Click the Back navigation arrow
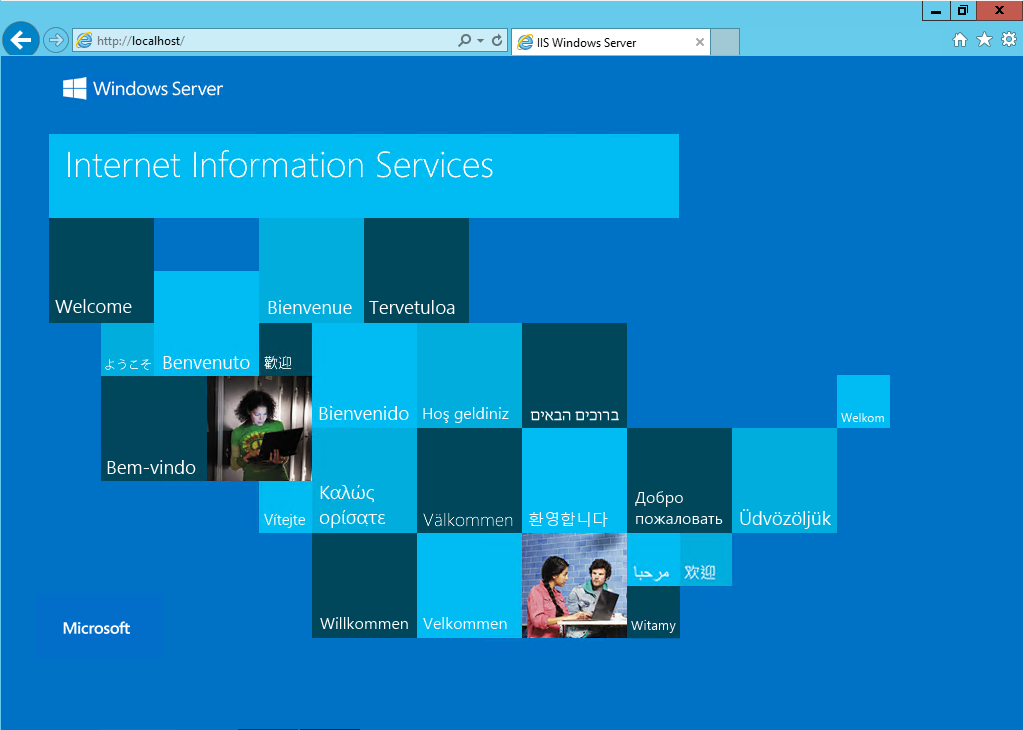 point(20,41)
